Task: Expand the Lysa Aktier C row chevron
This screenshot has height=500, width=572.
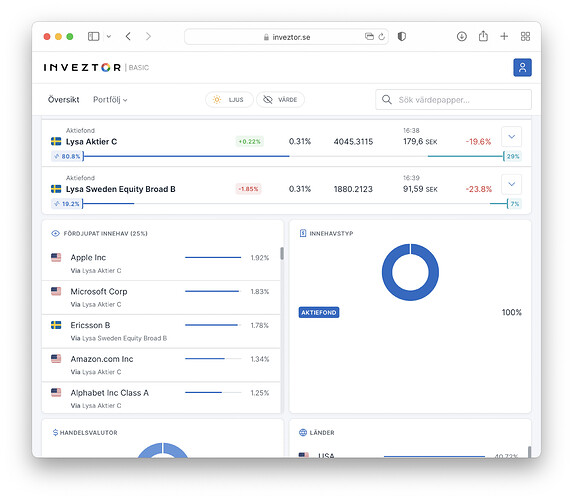Action: tap(511, 137)
